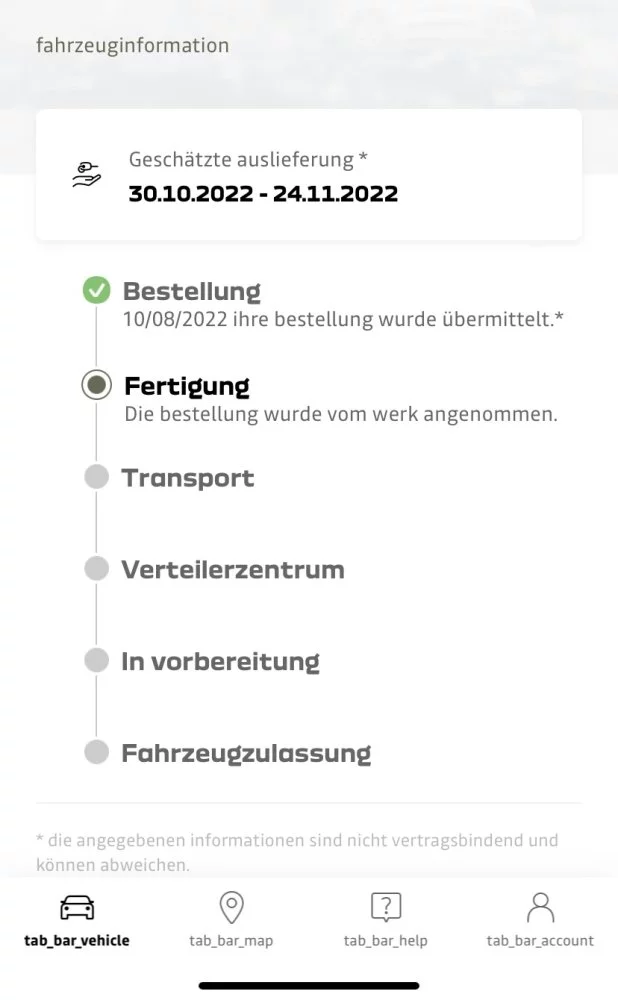Open the account person icon

coord(540,907)
